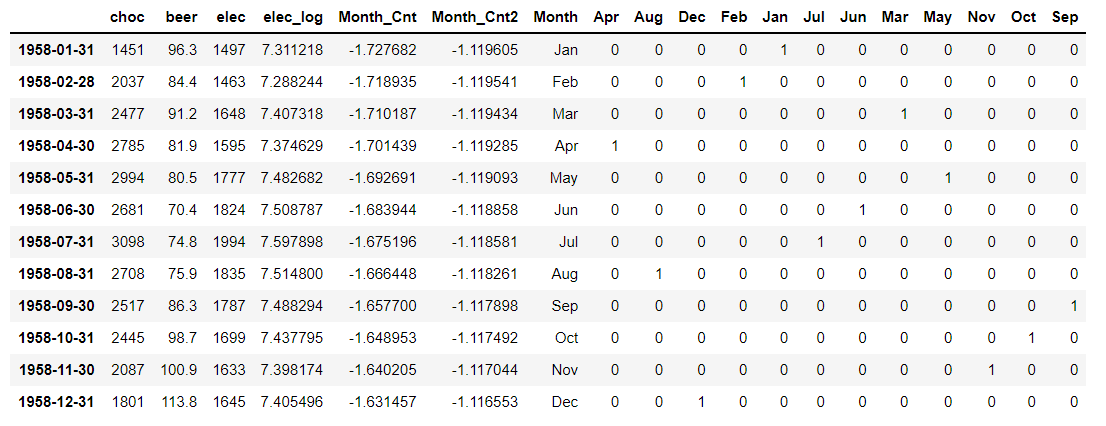Select the Month cell showing Oct
Viewport: 1106px width, 426px height.
[566, 338]
